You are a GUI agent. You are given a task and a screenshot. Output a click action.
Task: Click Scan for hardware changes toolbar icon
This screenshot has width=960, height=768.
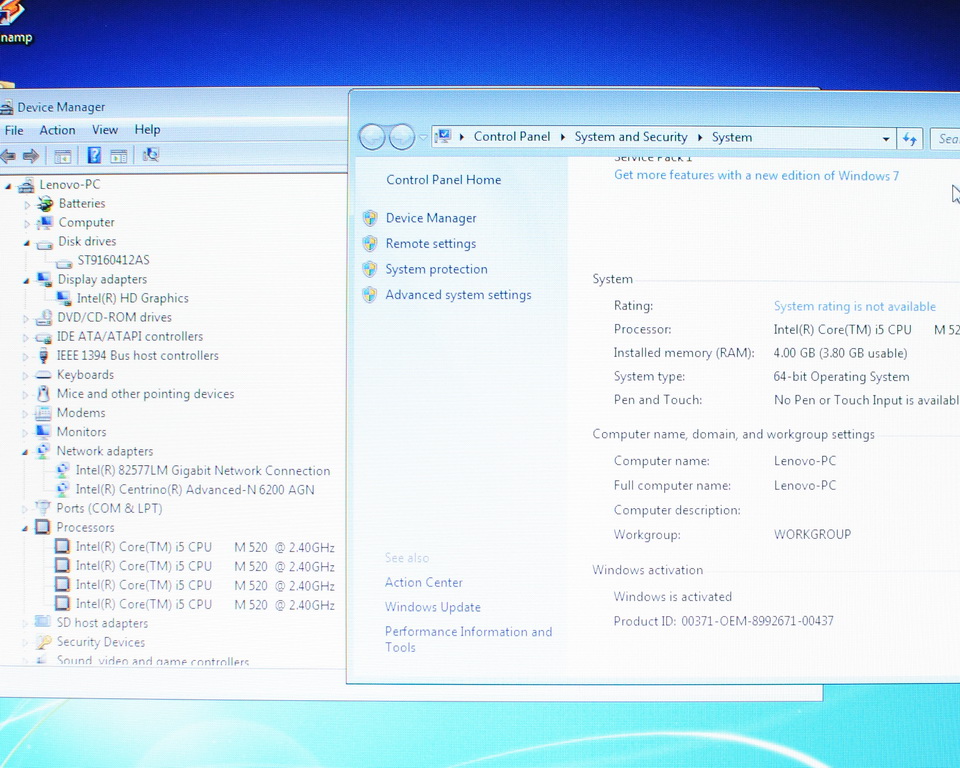point(151,154)
